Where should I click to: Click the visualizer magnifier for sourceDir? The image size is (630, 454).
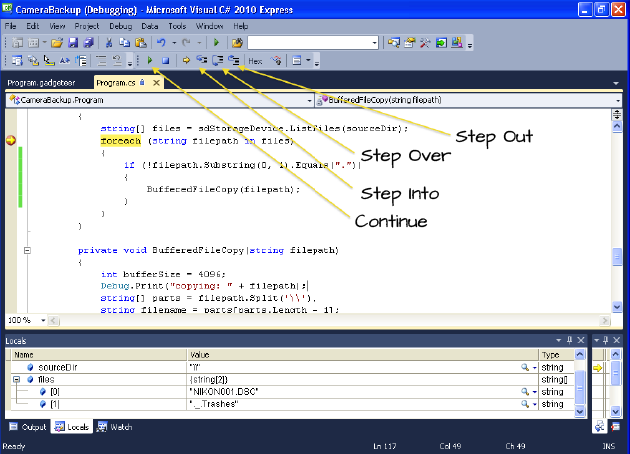pyautogui.click(x=525, y=367)
